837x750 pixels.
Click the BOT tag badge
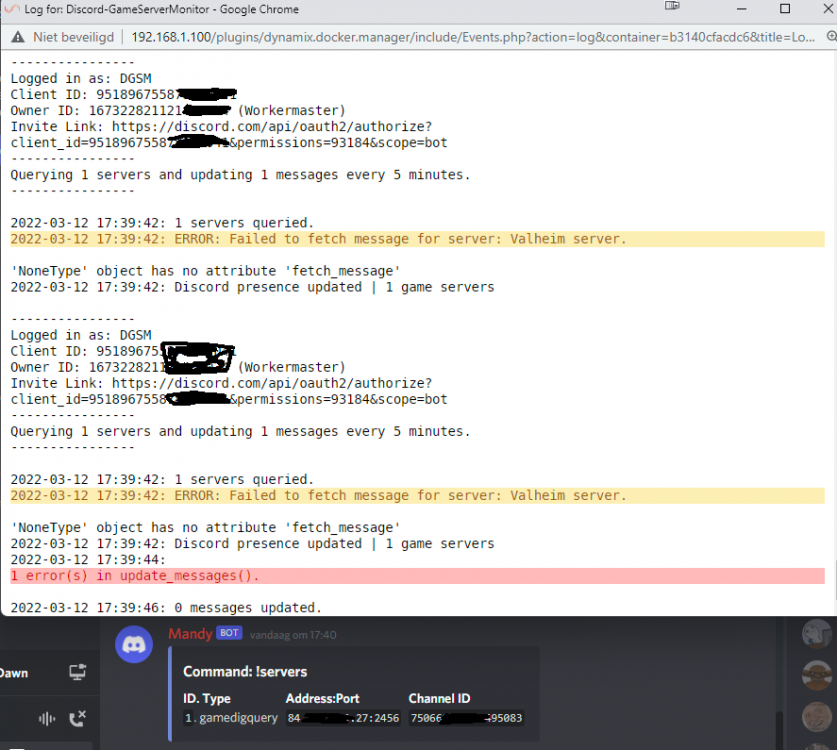[229, 633]
